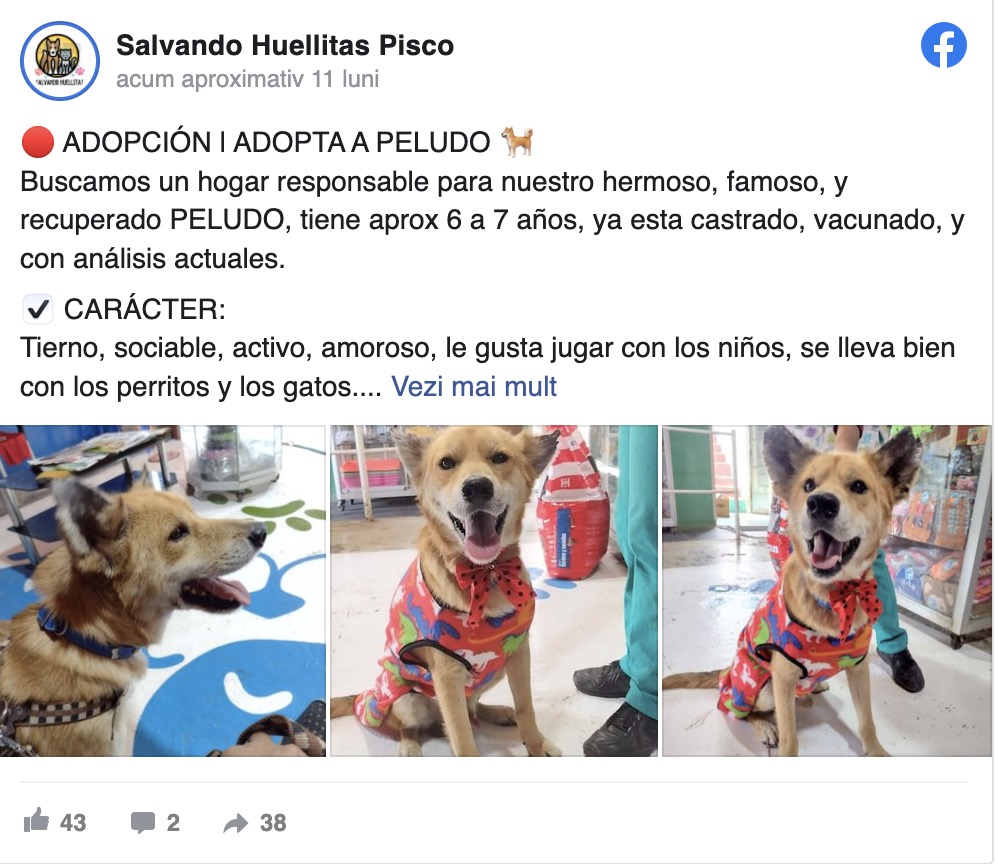Open the Salvando Huellitas Pisco page name

pyautogui.click(x=285, y=46)
